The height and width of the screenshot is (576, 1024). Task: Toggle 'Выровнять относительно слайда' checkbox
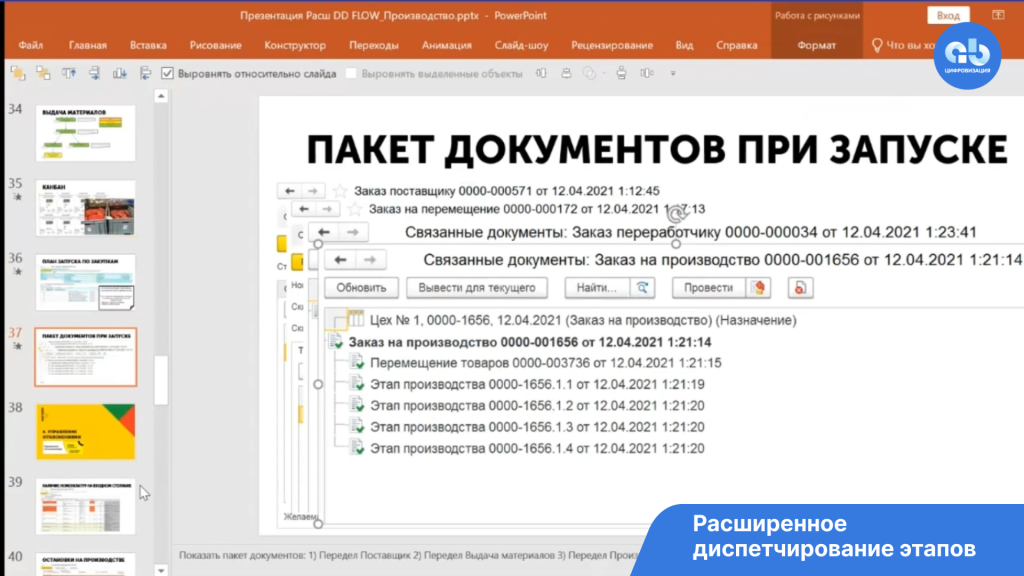[167, 73]
